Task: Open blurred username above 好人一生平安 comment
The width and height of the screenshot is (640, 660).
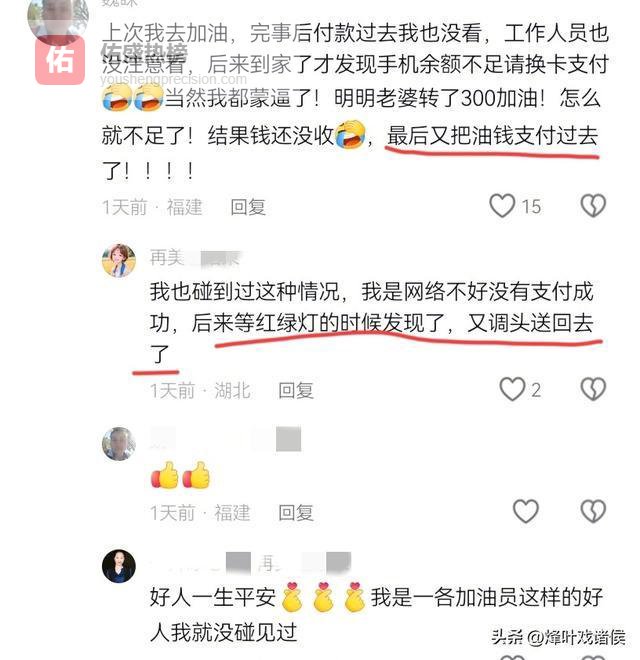Action: (251, 563)
